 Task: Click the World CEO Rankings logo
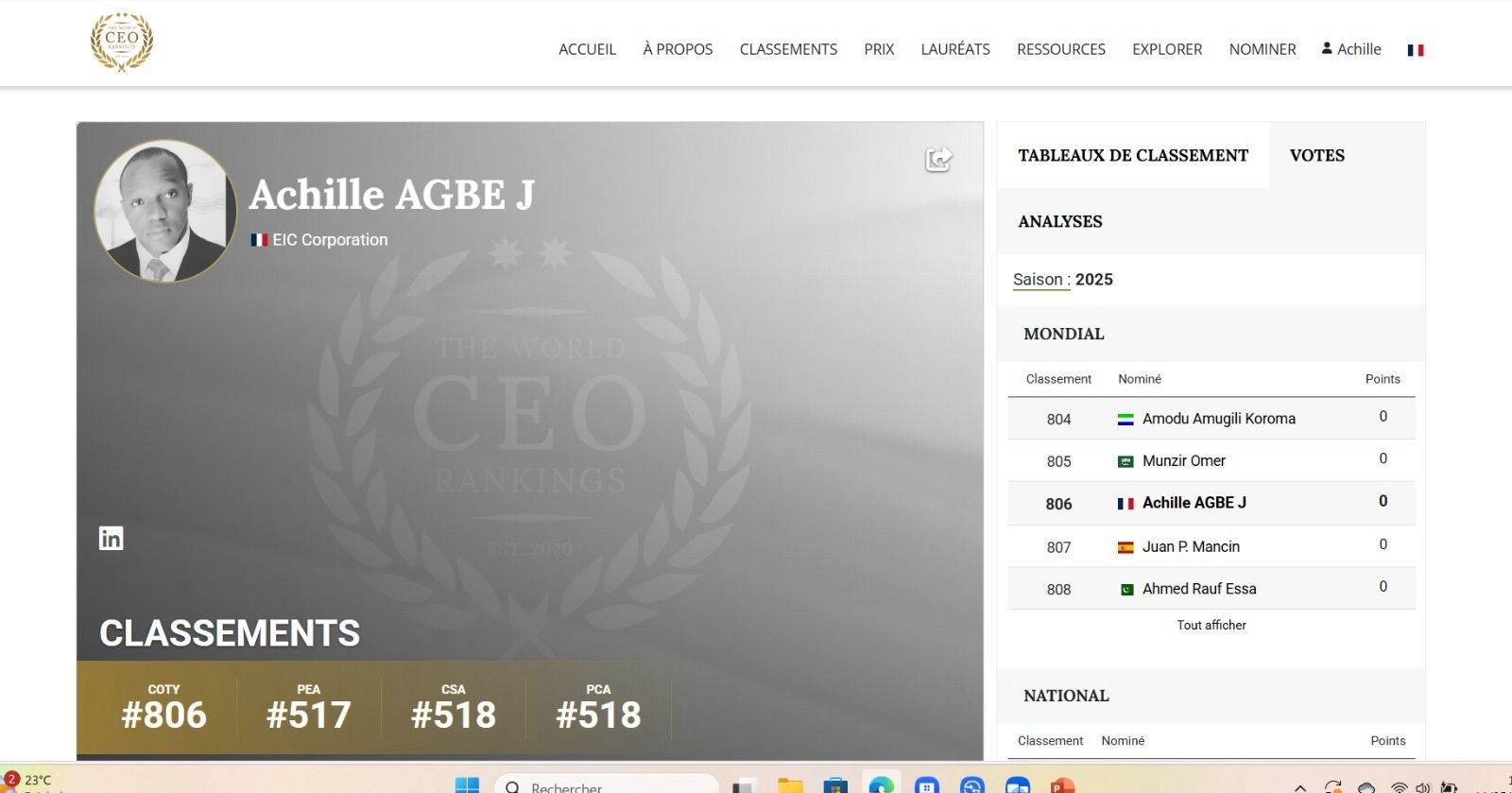121,43
